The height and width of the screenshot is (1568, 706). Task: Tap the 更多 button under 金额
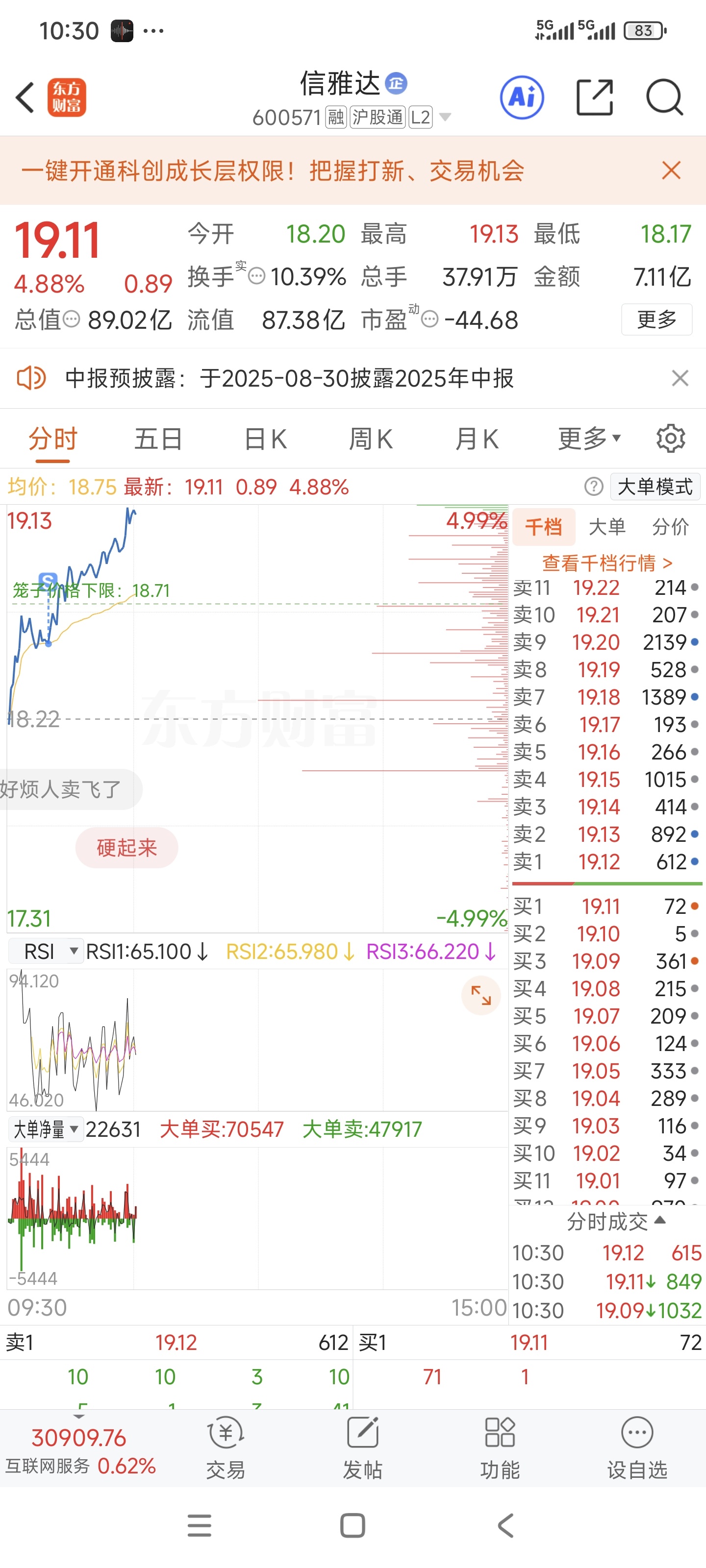click(x=656, y=319)
